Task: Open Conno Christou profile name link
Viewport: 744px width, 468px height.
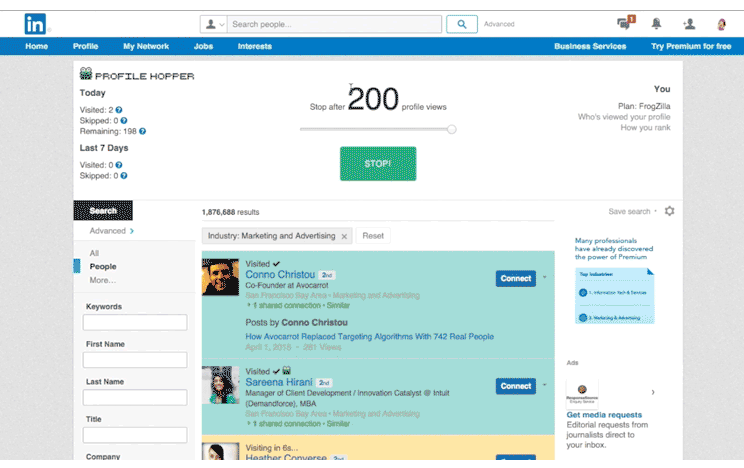Action: pos(280,275)
